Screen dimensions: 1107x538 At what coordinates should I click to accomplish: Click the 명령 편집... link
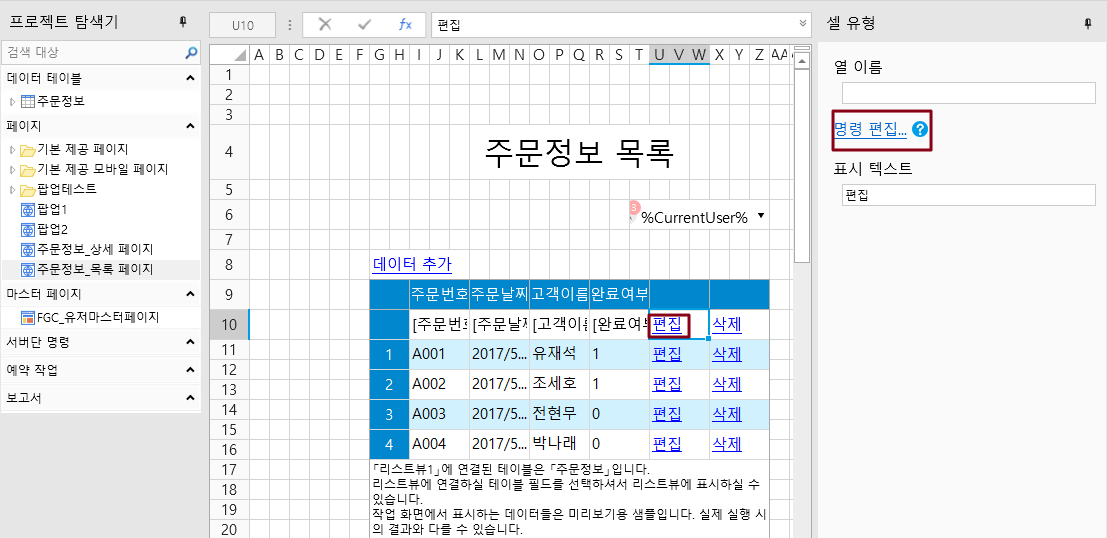click(x=870, y=129)
